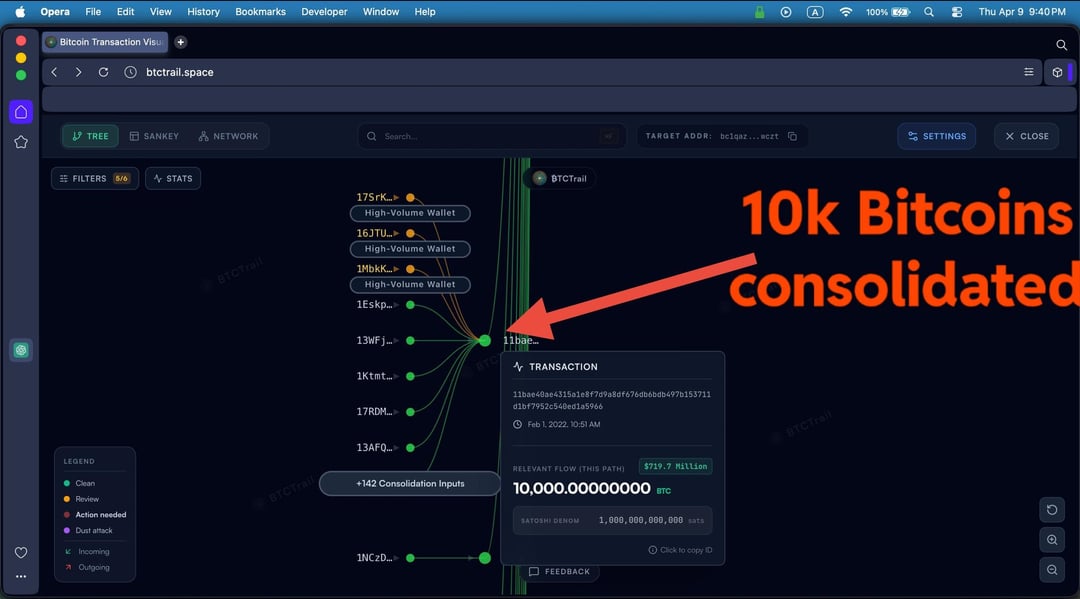Toggle the Review legend entry

[x=87, y=499]
